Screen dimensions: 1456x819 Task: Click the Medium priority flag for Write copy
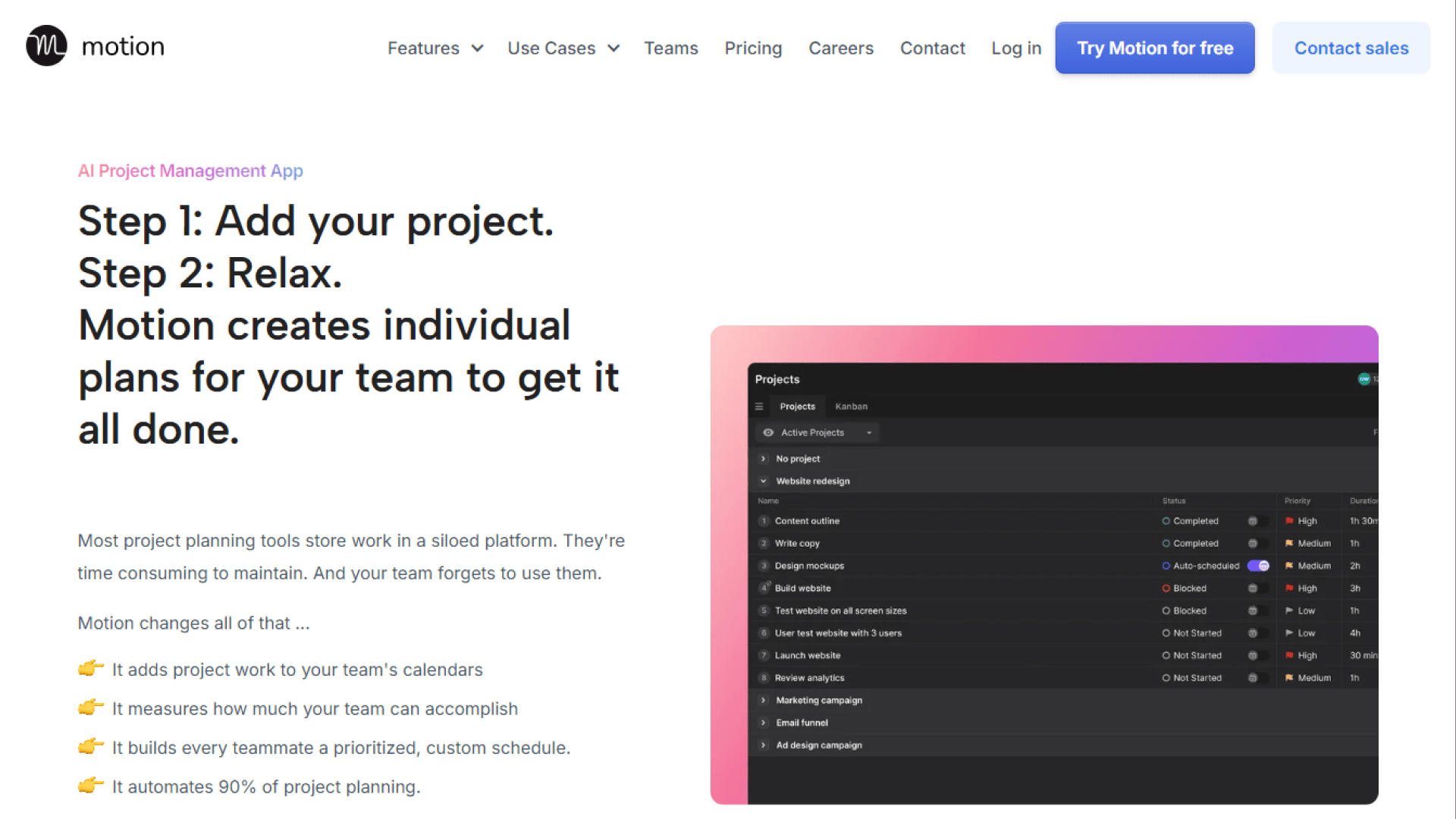1289,544
